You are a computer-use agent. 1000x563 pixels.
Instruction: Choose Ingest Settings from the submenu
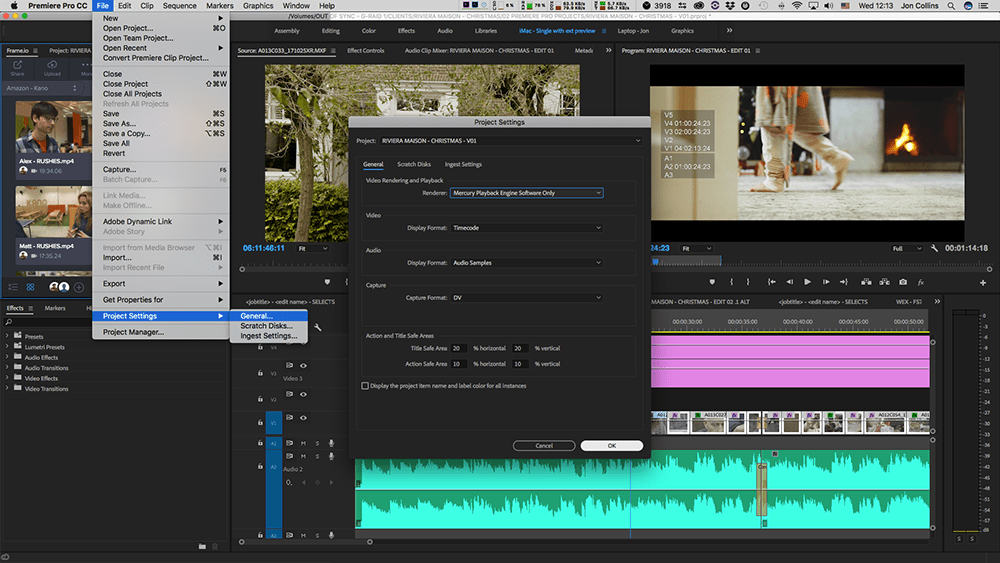point(268,336)
